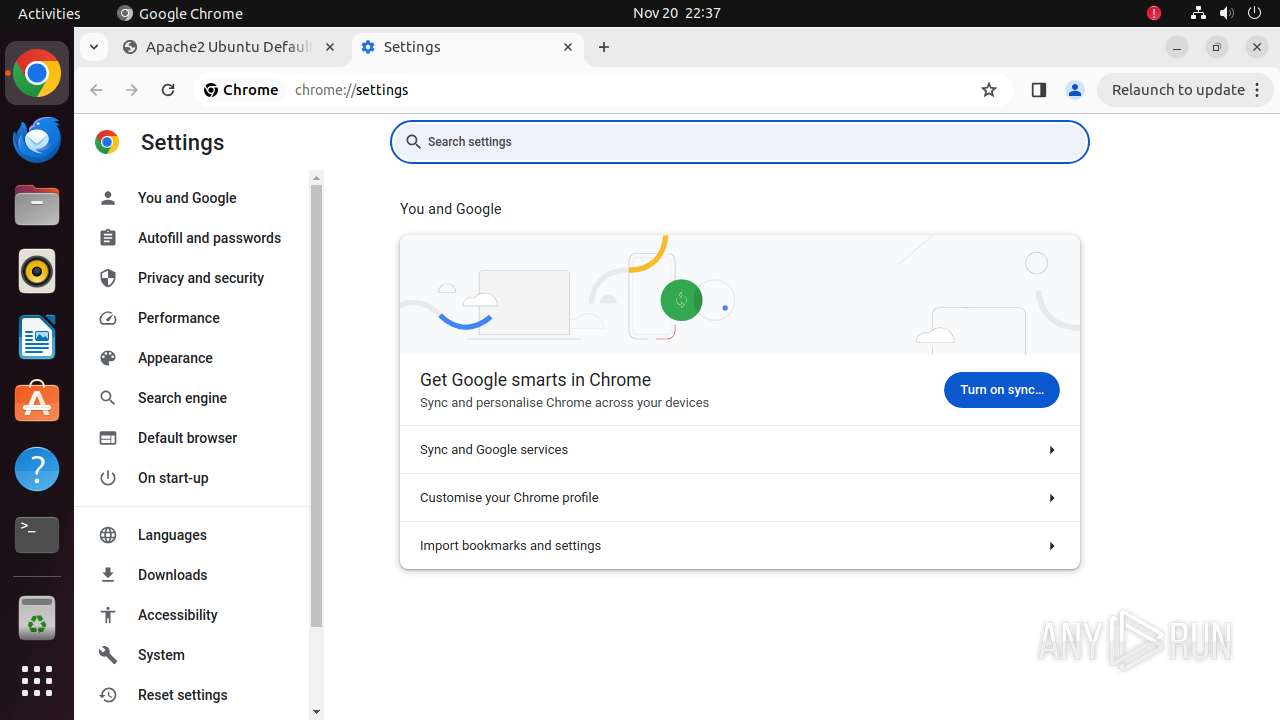Bookmark this page with the star icon

pos(989,90)
